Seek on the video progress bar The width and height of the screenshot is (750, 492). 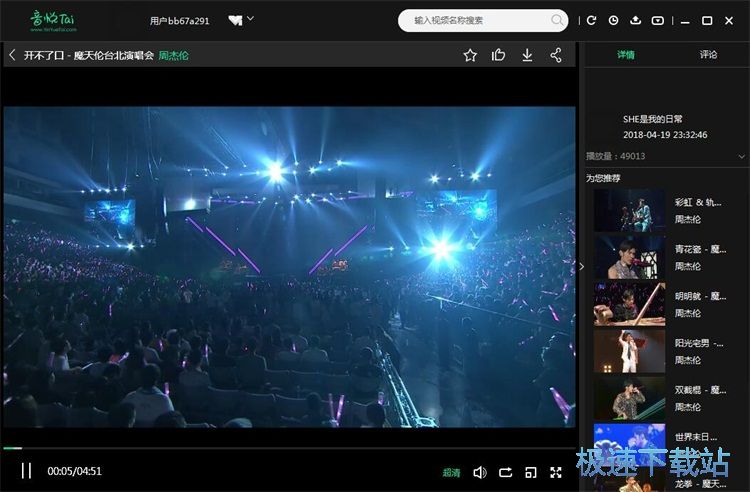[289, 448]
